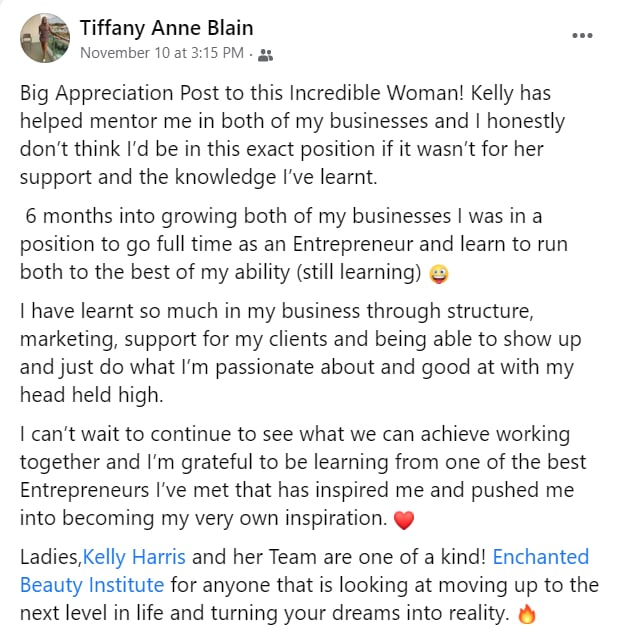The height and width of the screenshot is (639, 619).
Task: Click 'support and the knowledge I've learnt.' line
Action: click(x=198, y=178)
